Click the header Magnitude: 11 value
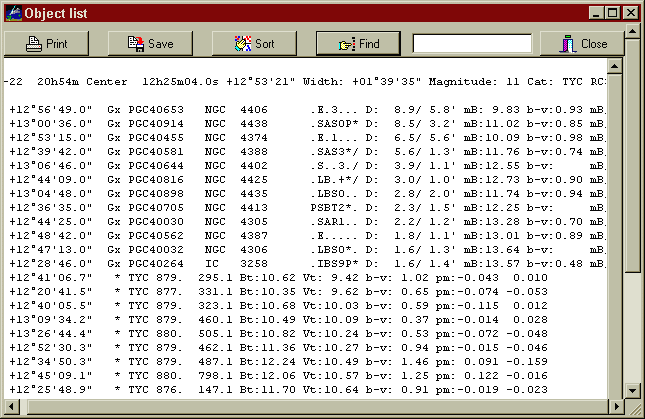The height and width of the screenshot is (419, 645). coord(474,82)
